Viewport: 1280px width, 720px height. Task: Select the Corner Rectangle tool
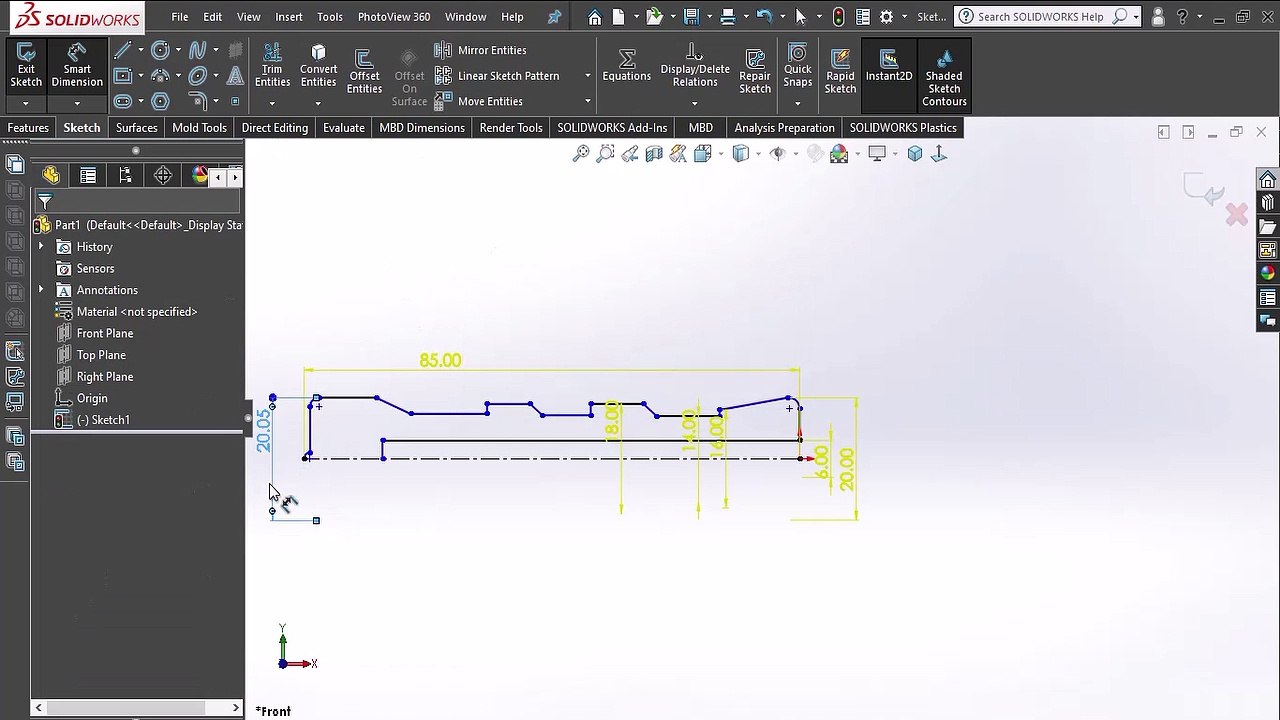pos(122,76)
